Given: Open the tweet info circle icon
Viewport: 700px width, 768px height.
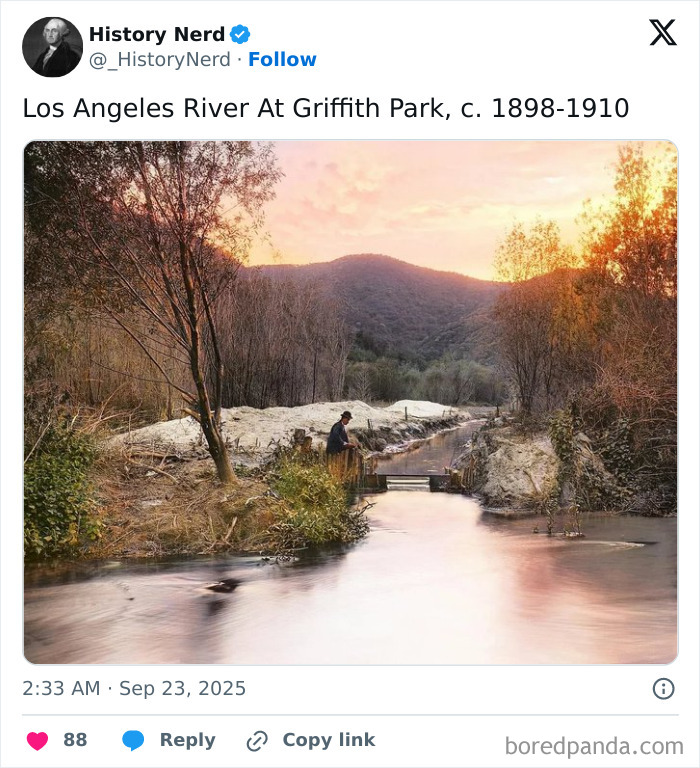Looking at the screenshot, I should [x=663, y=688].
